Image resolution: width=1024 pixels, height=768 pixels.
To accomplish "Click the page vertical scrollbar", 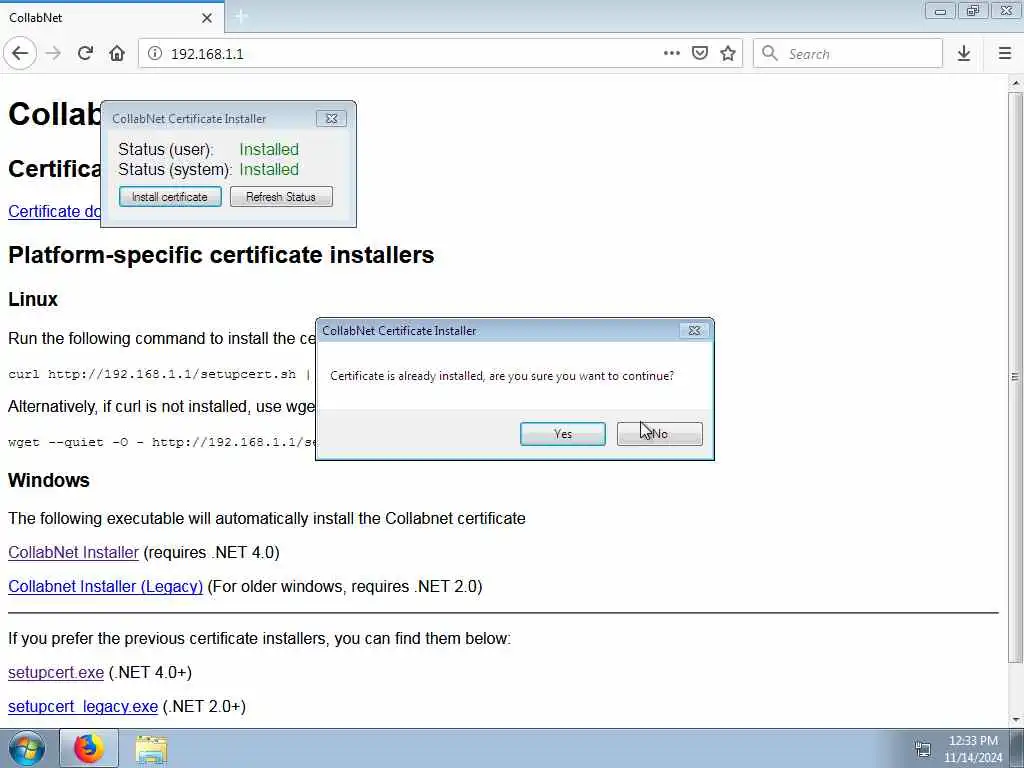I will (1016, 377).
